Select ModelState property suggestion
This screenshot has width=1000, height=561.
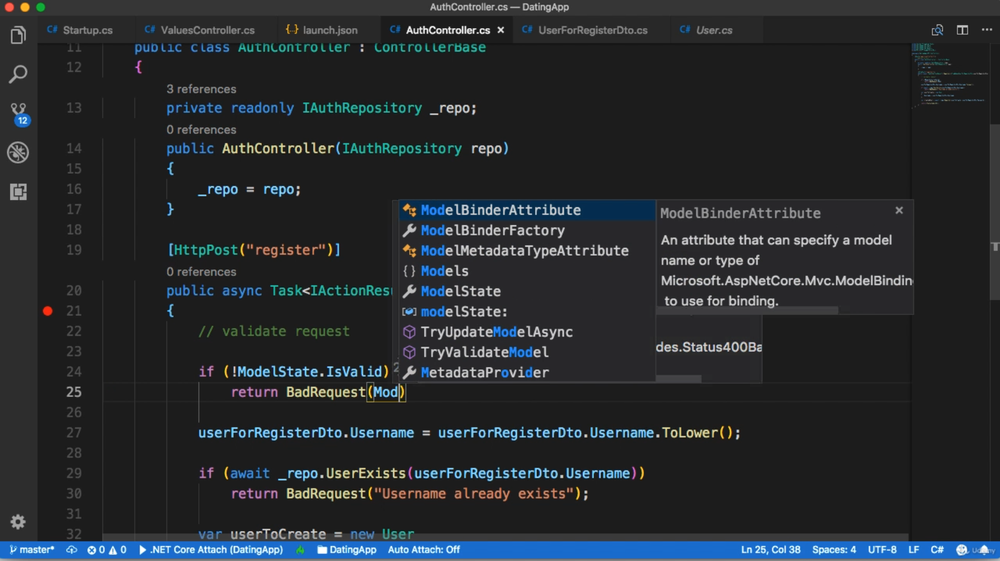point(527,291)
